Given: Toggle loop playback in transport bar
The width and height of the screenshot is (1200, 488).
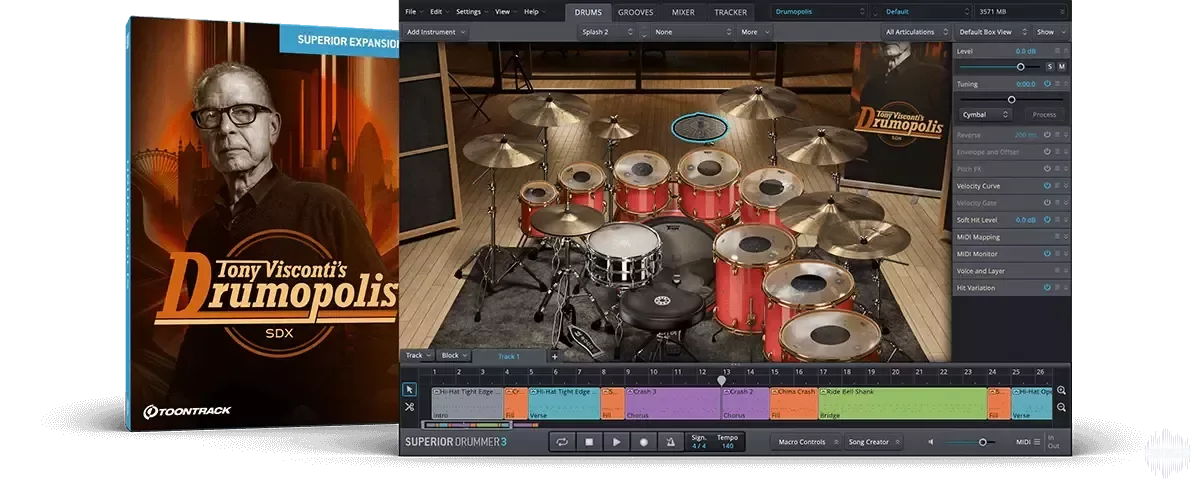Looking at the screenshot, I should (x=562, y=441).
